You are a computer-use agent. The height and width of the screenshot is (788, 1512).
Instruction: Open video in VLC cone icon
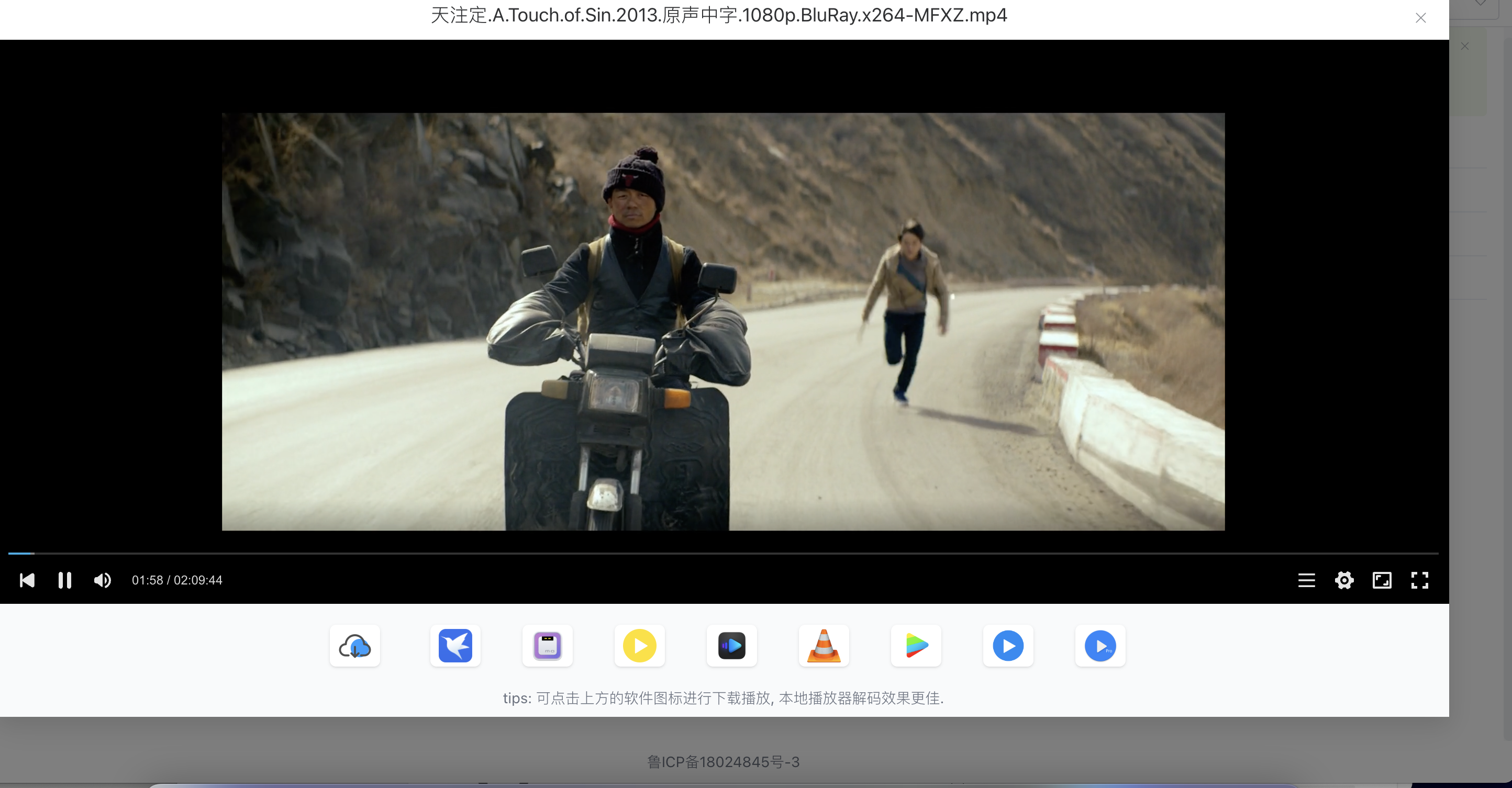tap(824, 646)
